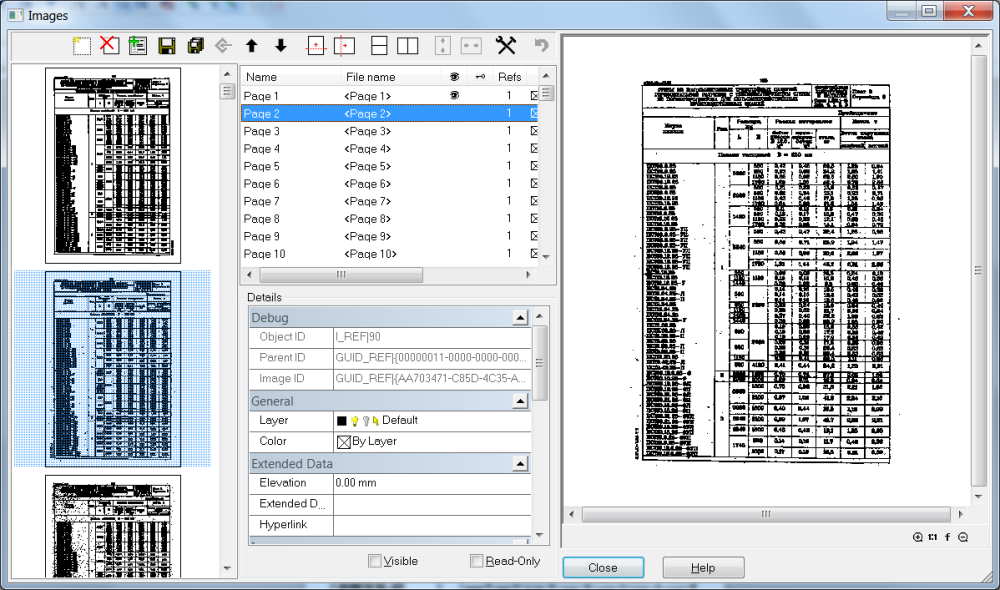This screenshot has height=590, width=1000.
Task: Click the delete image red X icon
Action: click(109, 45)
